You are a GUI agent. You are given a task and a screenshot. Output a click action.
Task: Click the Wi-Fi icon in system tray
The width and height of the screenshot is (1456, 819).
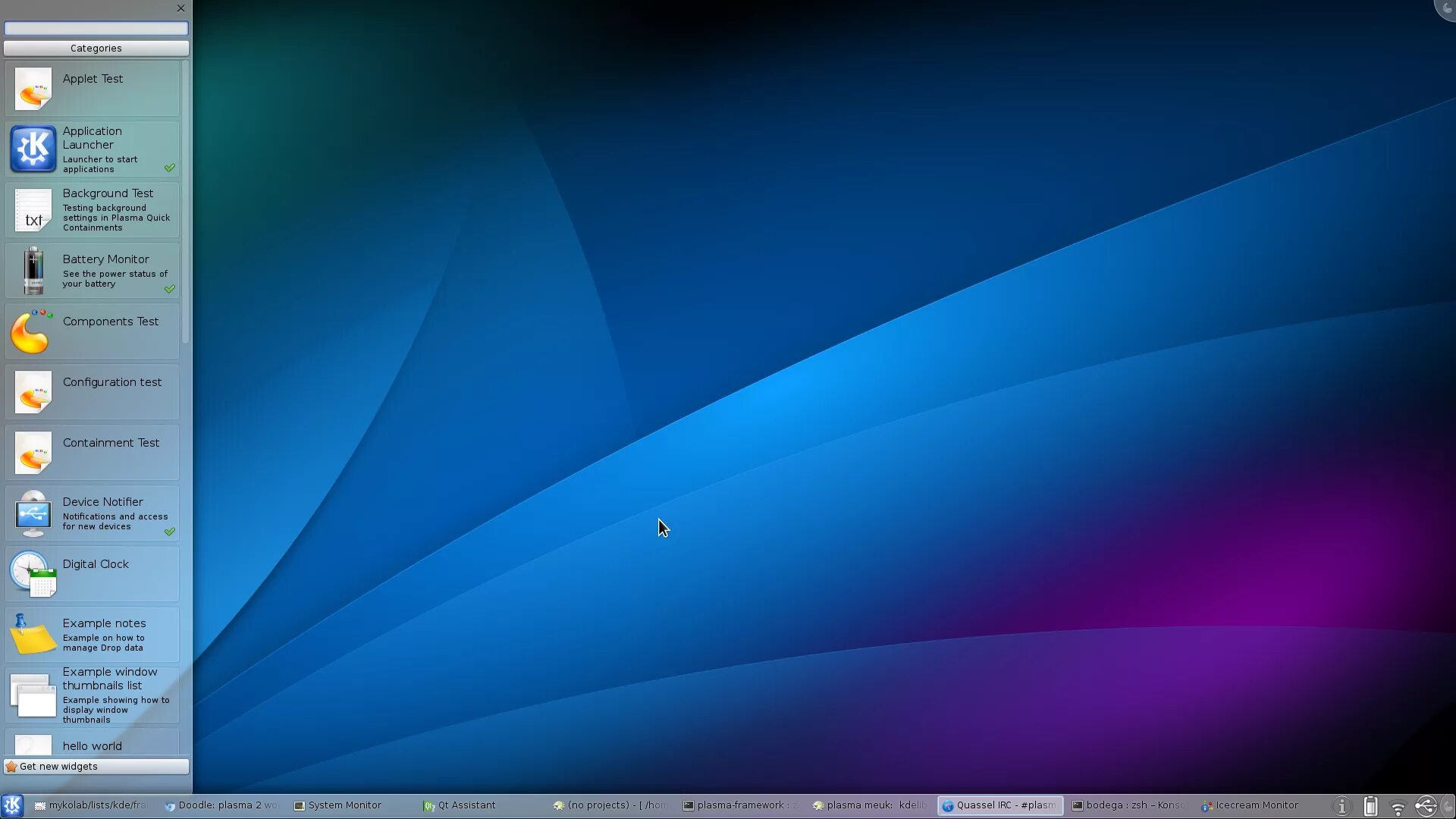pyautogui.click(x=1398, y=807)
